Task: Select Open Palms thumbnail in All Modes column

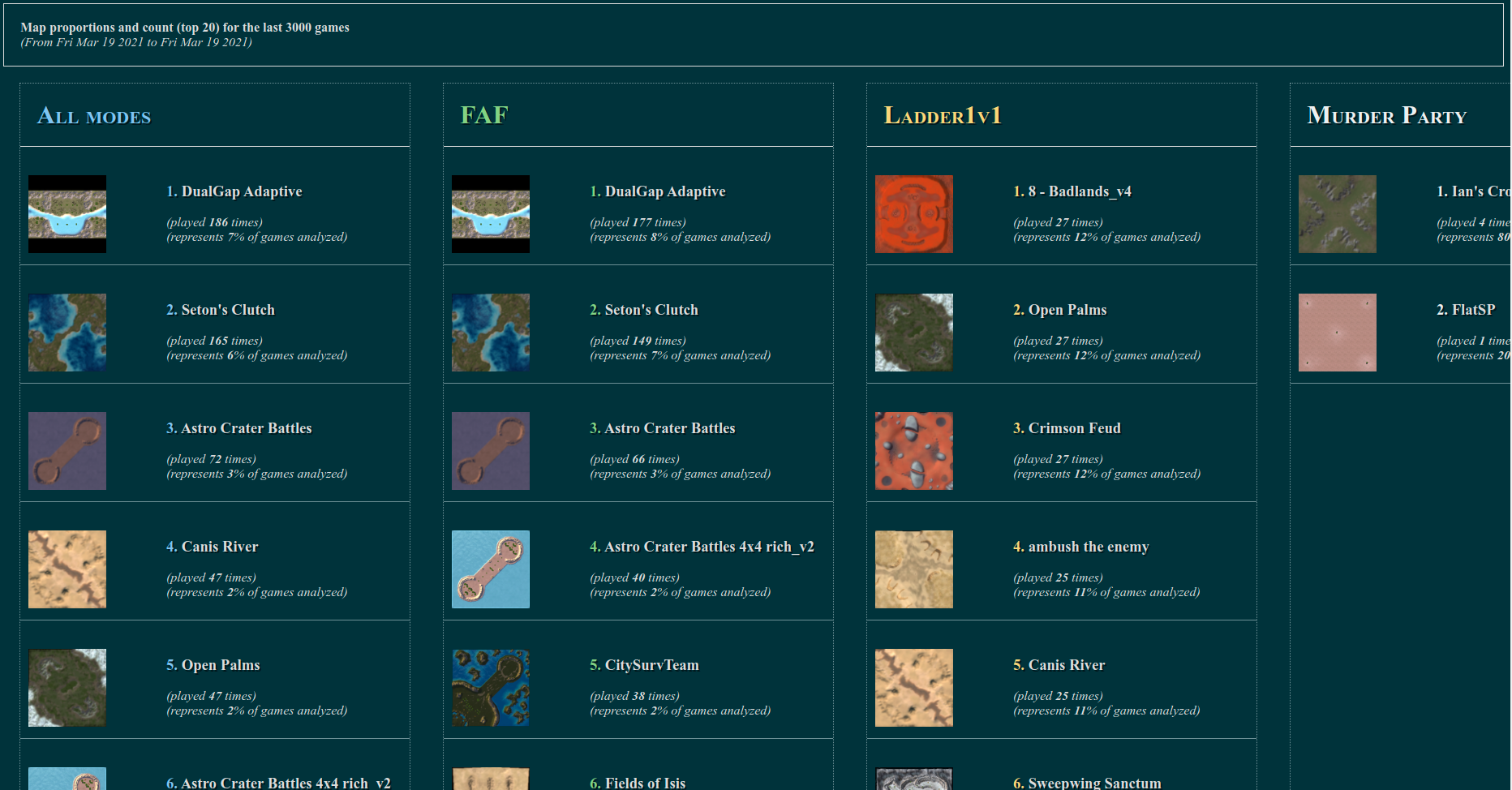Action: [67, 688]
